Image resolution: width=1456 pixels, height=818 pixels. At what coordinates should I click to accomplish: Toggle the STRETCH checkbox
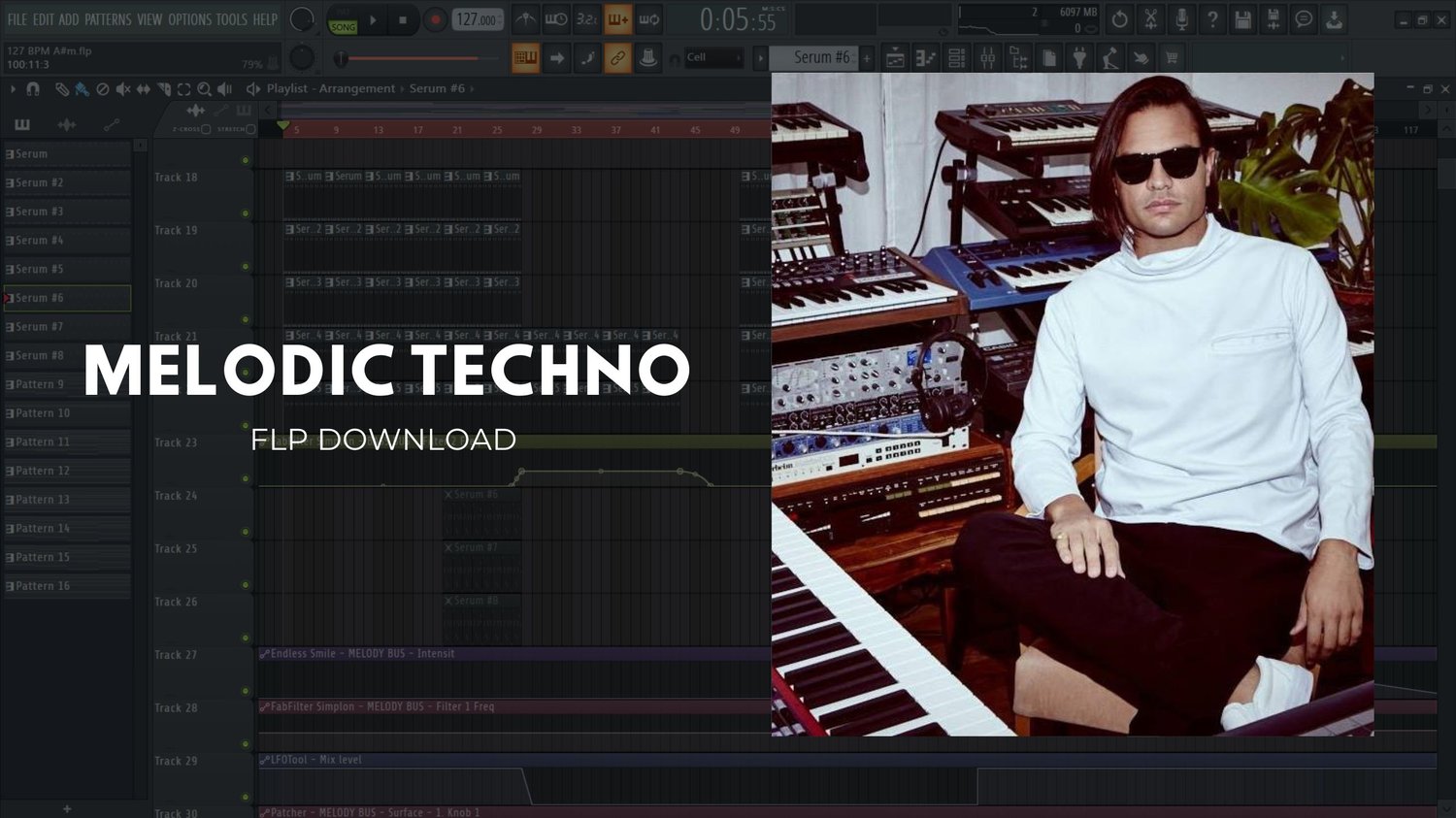click(250, 129)
